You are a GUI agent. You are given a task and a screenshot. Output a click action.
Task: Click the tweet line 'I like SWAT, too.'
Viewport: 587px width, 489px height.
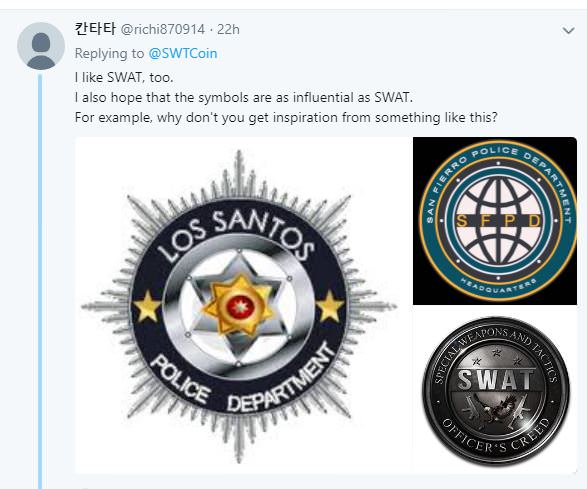pos(124,78)
